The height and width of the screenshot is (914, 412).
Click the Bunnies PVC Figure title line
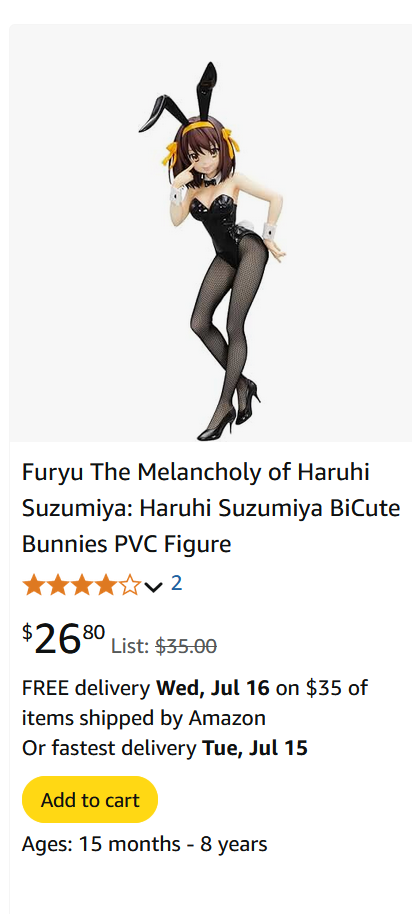126,544
